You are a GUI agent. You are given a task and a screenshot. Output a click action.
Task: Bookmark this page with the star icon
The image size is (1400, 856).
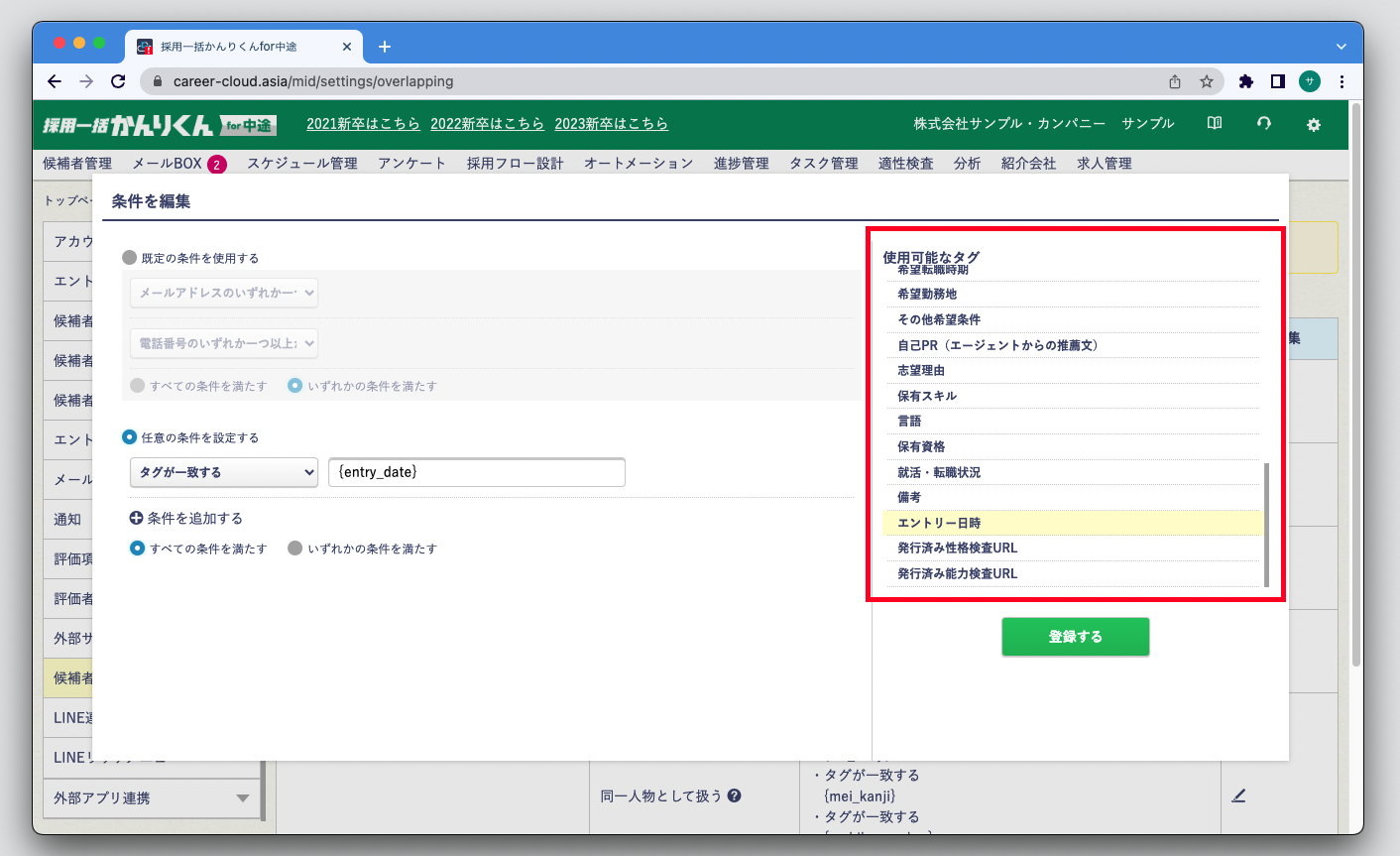(1206, 81)
